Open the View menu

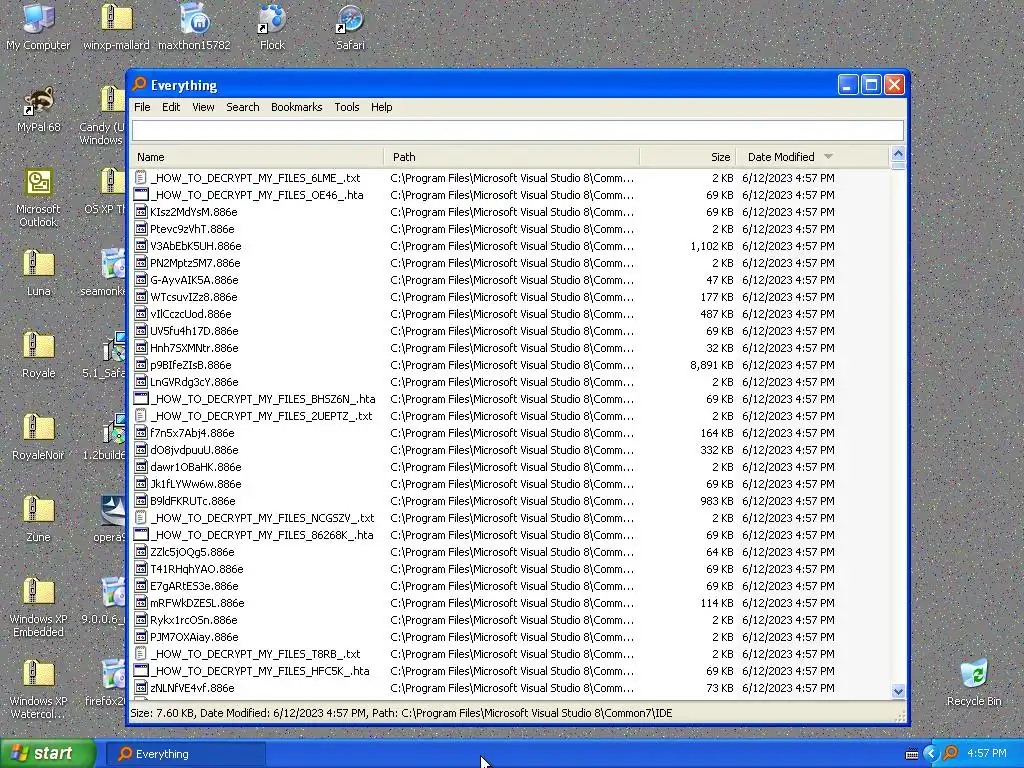tap(203, 107)
